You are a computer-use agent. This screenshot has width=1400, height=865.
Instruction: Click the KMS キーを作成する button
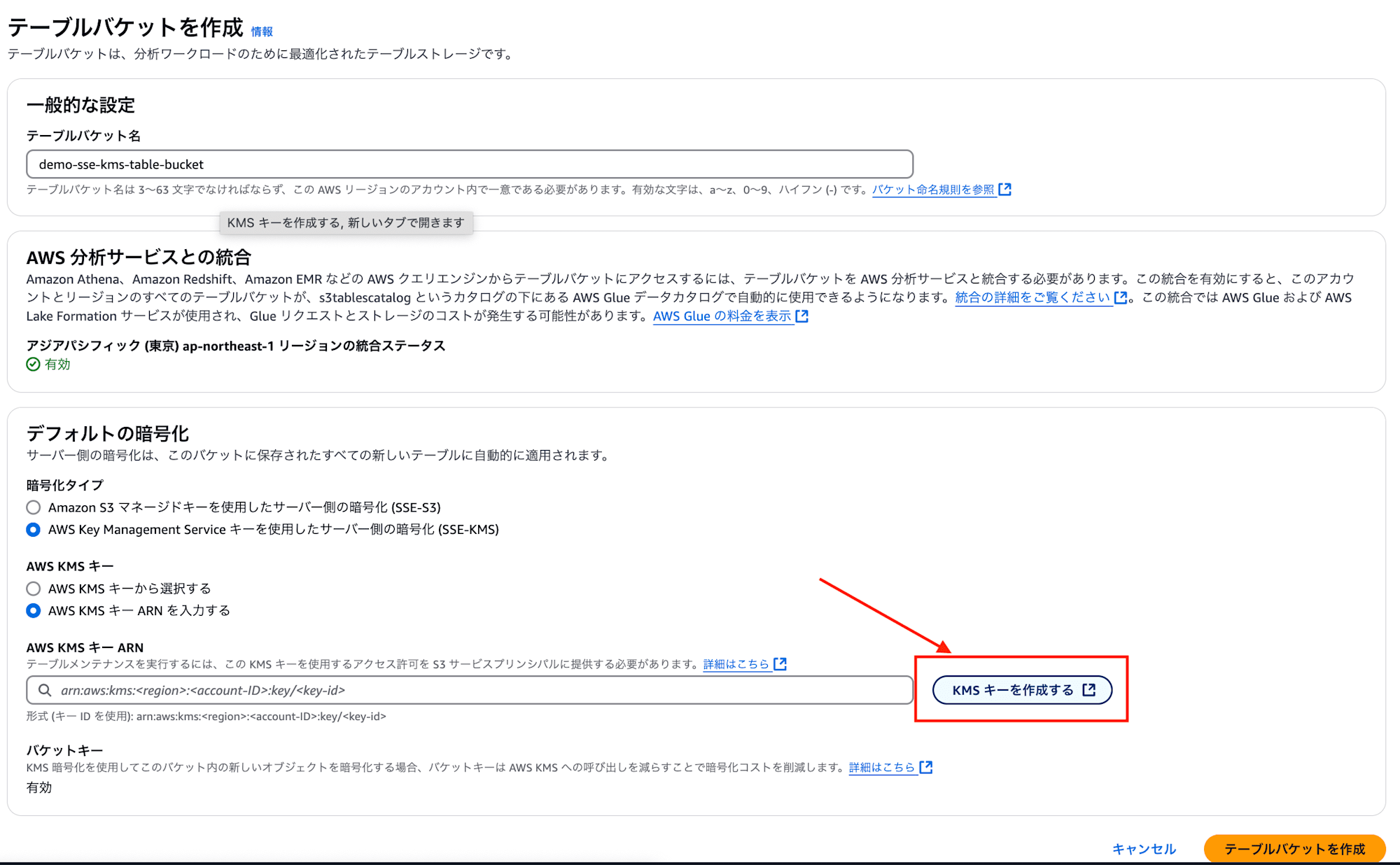point(1022,690)
